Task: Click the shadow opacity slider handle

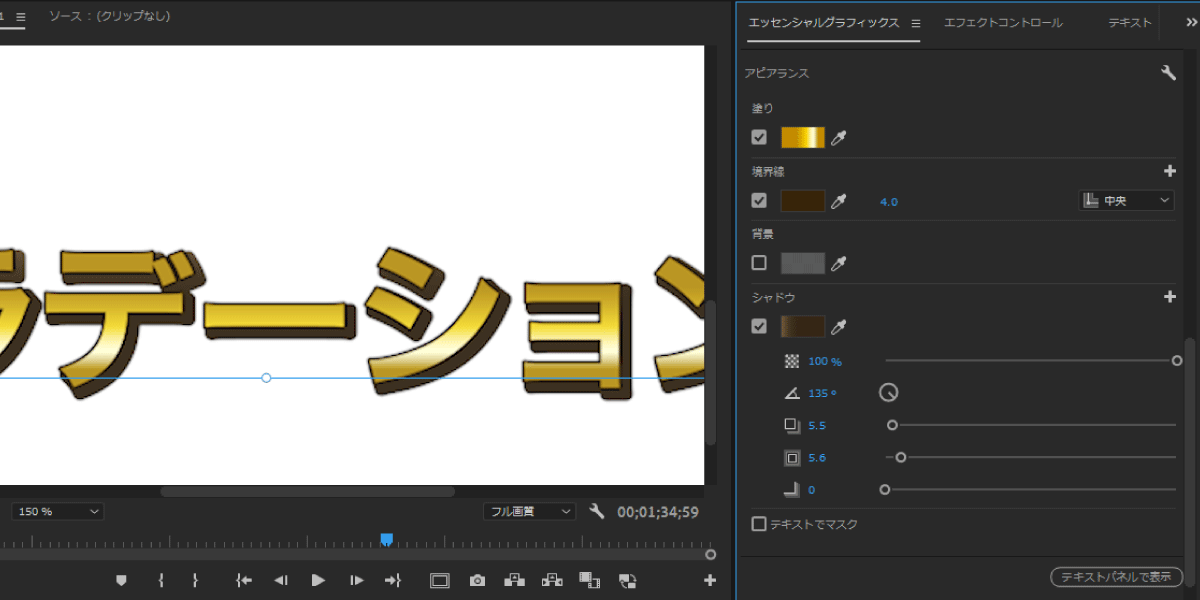Action: (x=1177, y=361)
